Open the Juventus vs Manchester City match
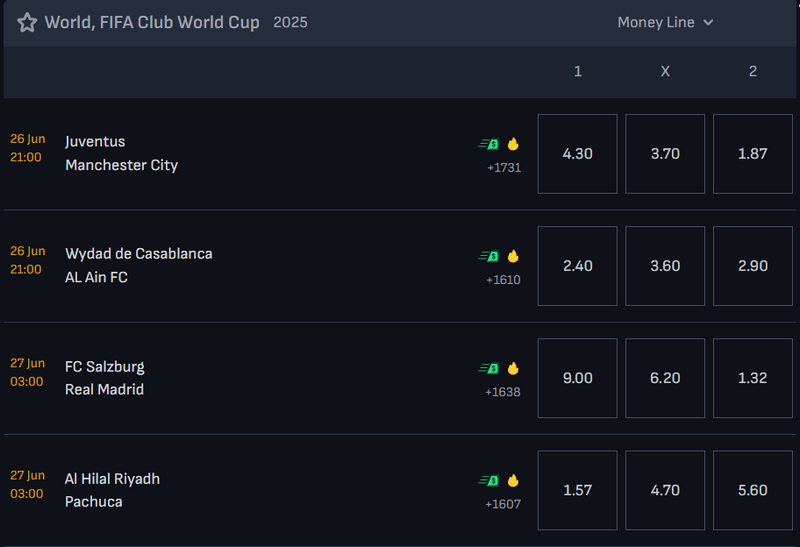 121,153
